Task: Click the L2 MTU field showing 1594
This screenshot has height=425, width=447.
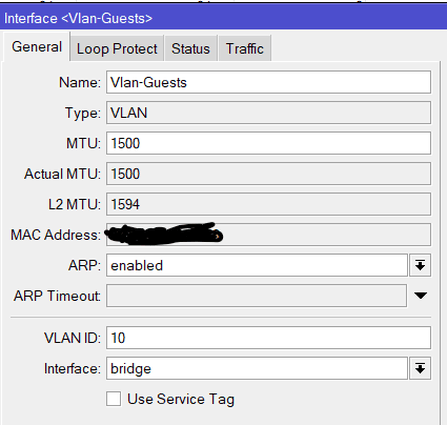Action: (x=268, y=204)
